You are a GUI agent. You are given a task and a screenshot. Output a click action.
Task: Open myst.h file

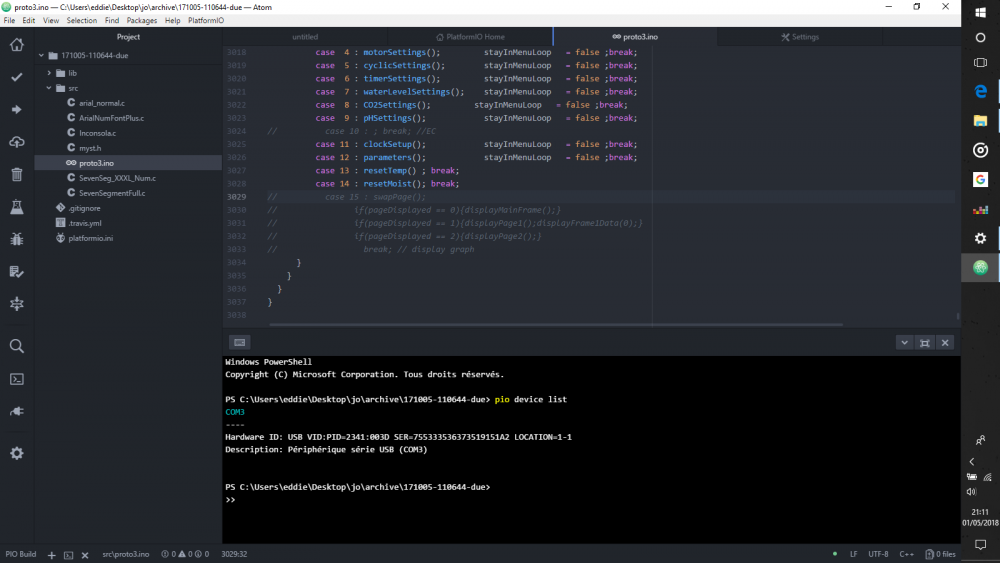tap(89, 148)
